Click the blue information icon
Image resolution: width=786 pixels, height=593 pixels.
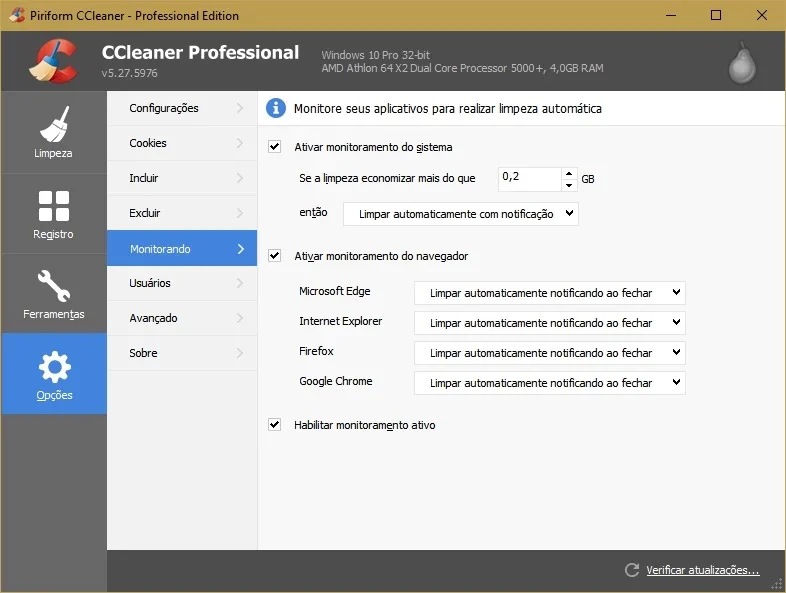(x=276, y=108)
